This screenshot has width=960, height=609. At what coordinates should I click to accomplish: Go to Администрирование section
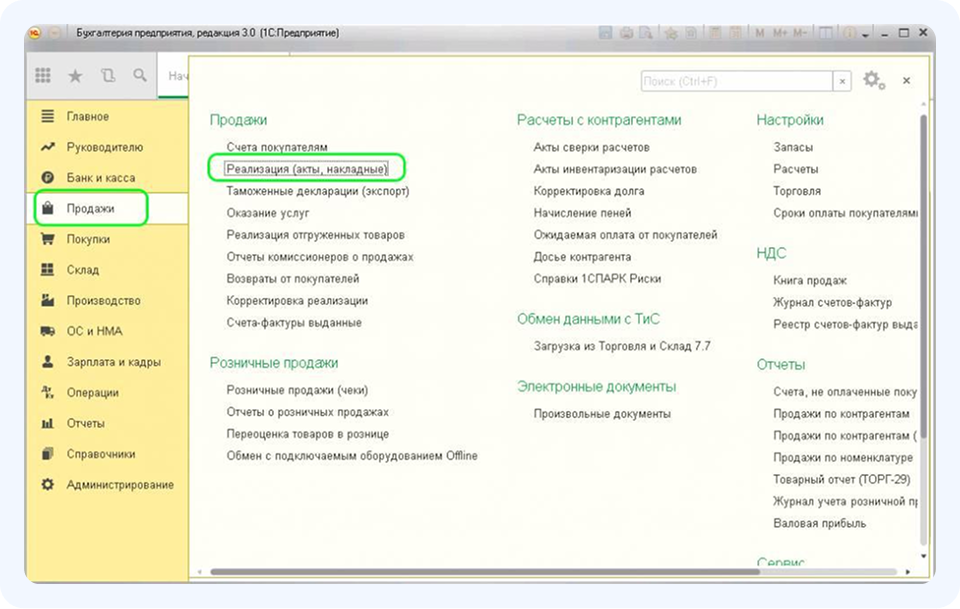pyautogui.click(x=119, y=485)
